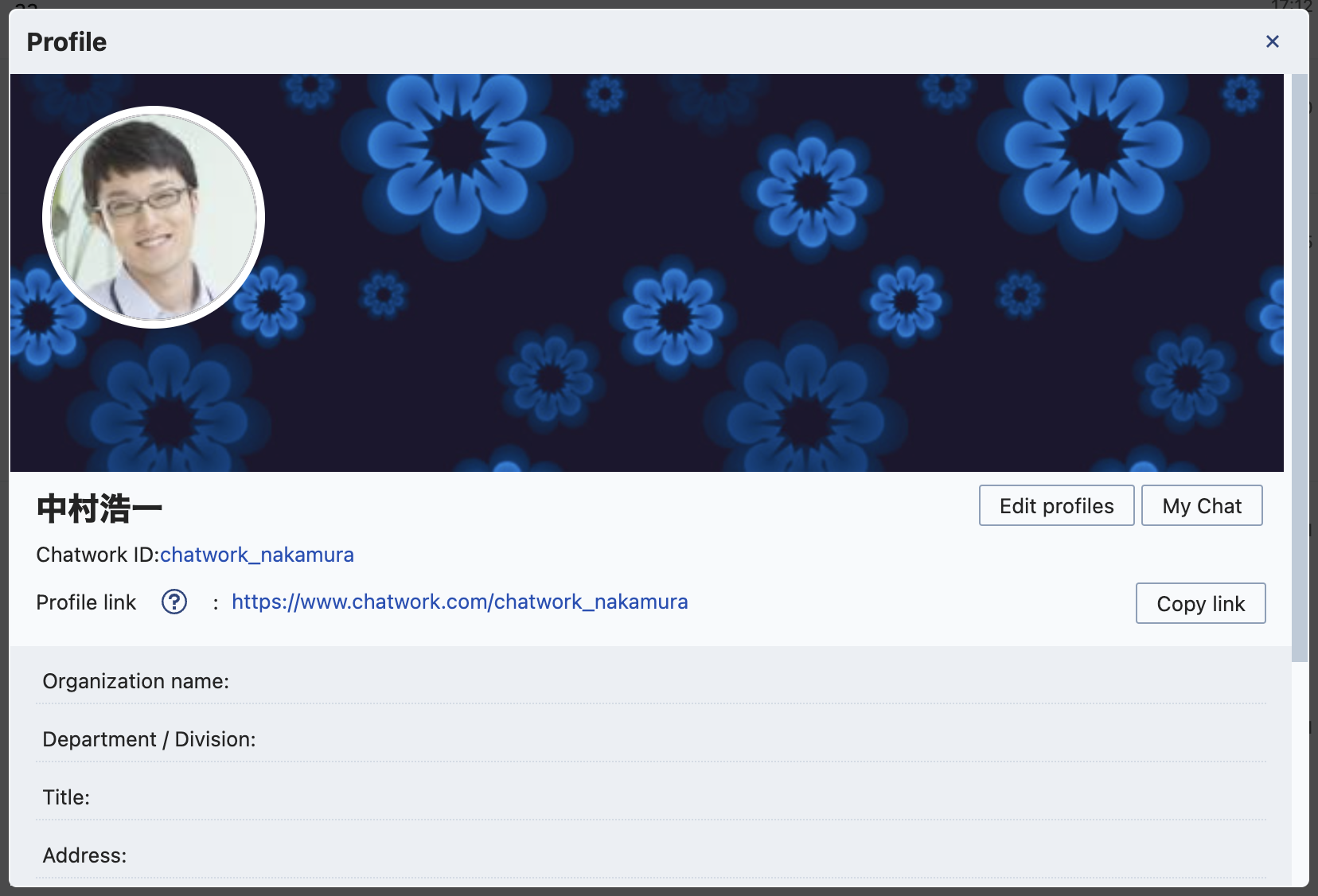Close the Profile dialog via the X icon
The height and width of the screenshot is (896, 1318).
(x=1273, y=41)
